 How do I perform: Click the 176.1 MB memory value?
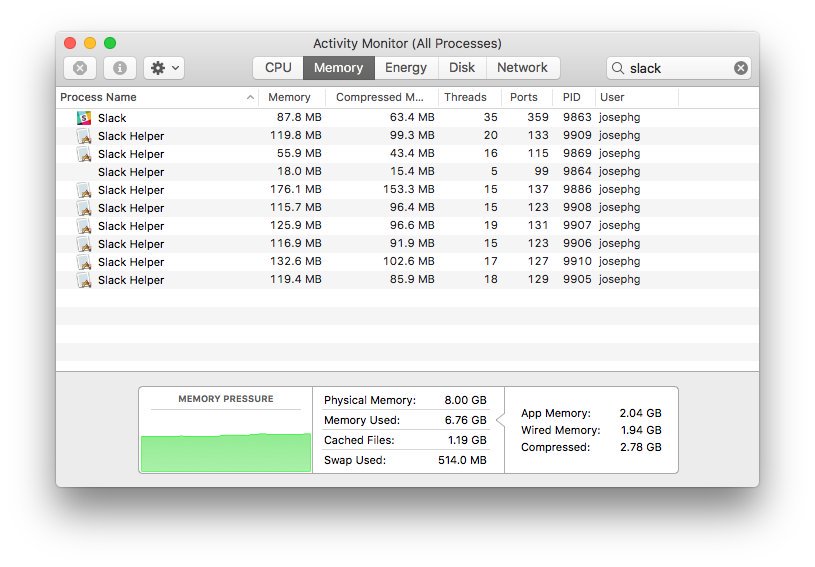296,189
